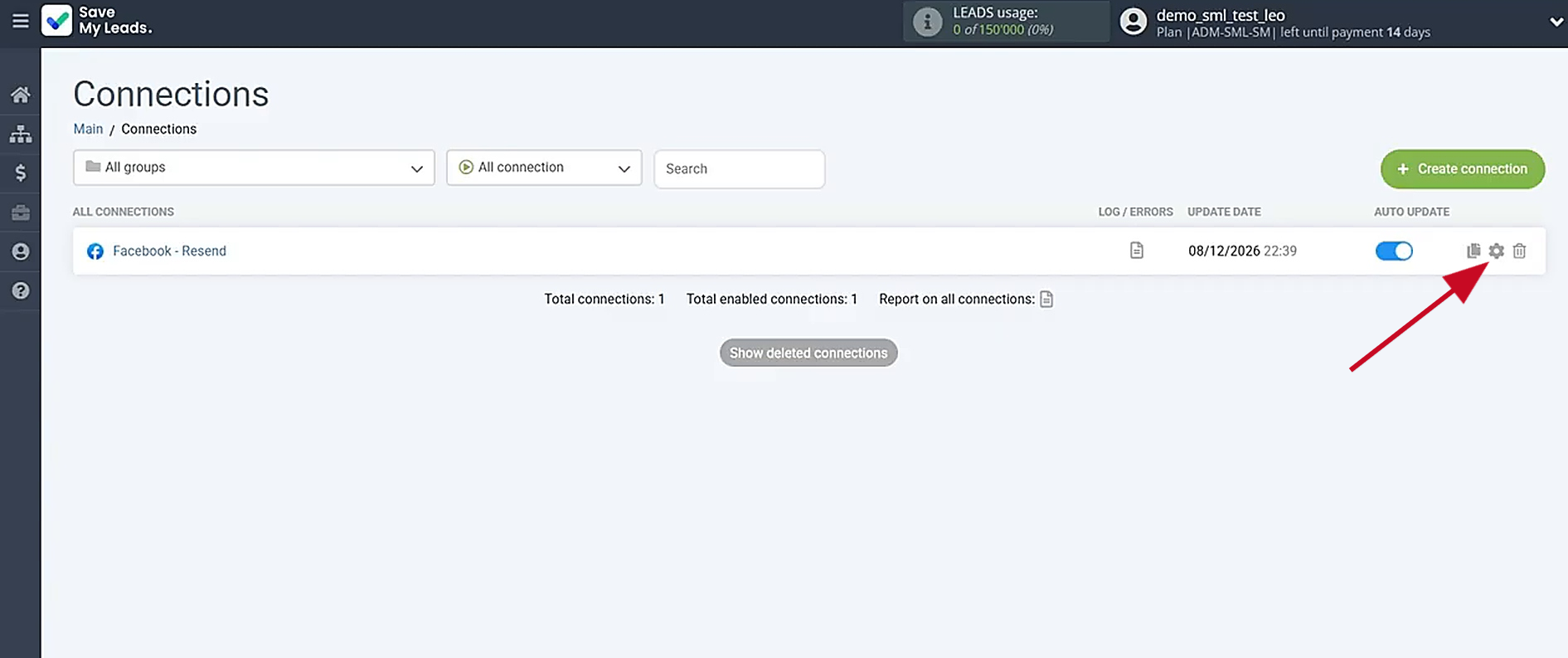Click the Create connection button
This screenshot has width=1568, height=658.
[1462, 168]
